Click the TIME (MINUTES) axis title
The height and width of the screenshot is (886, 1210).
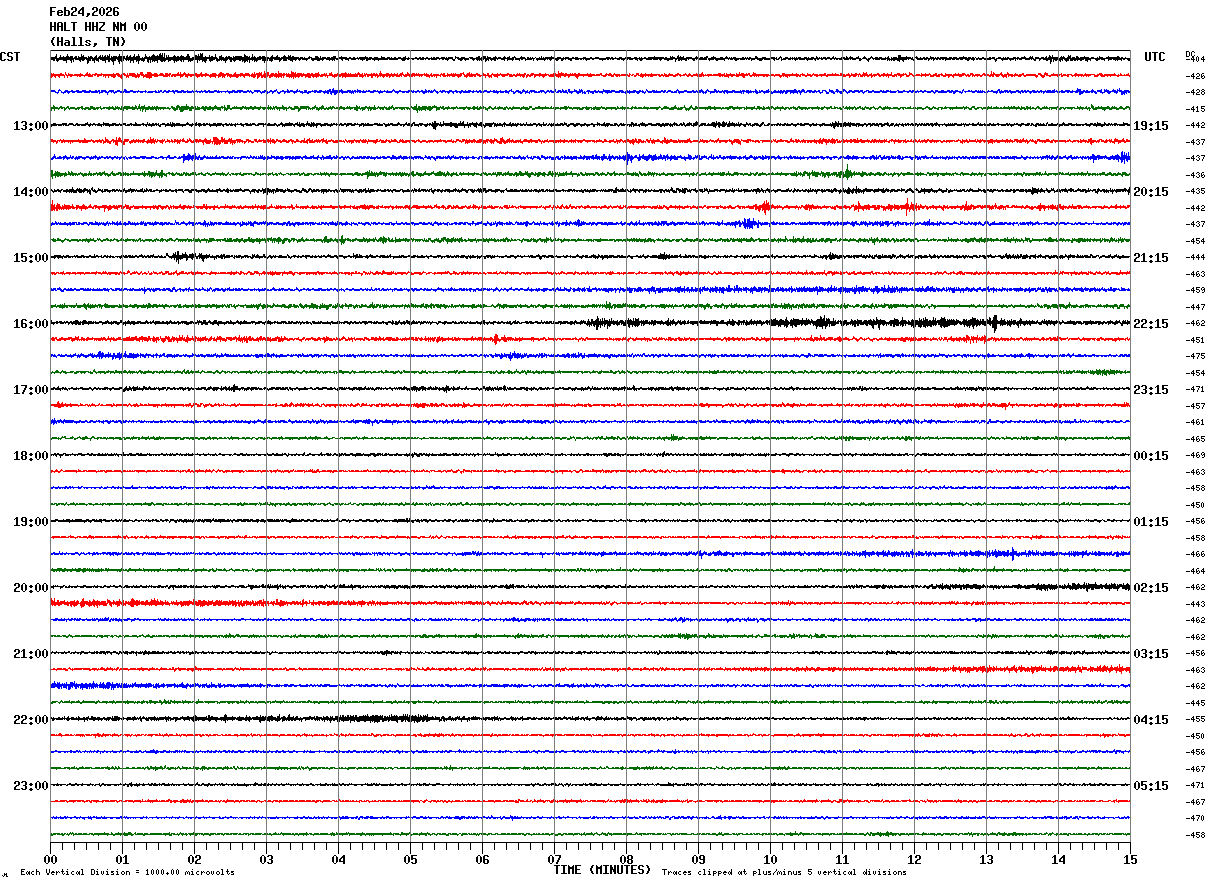tap(602, 870)
